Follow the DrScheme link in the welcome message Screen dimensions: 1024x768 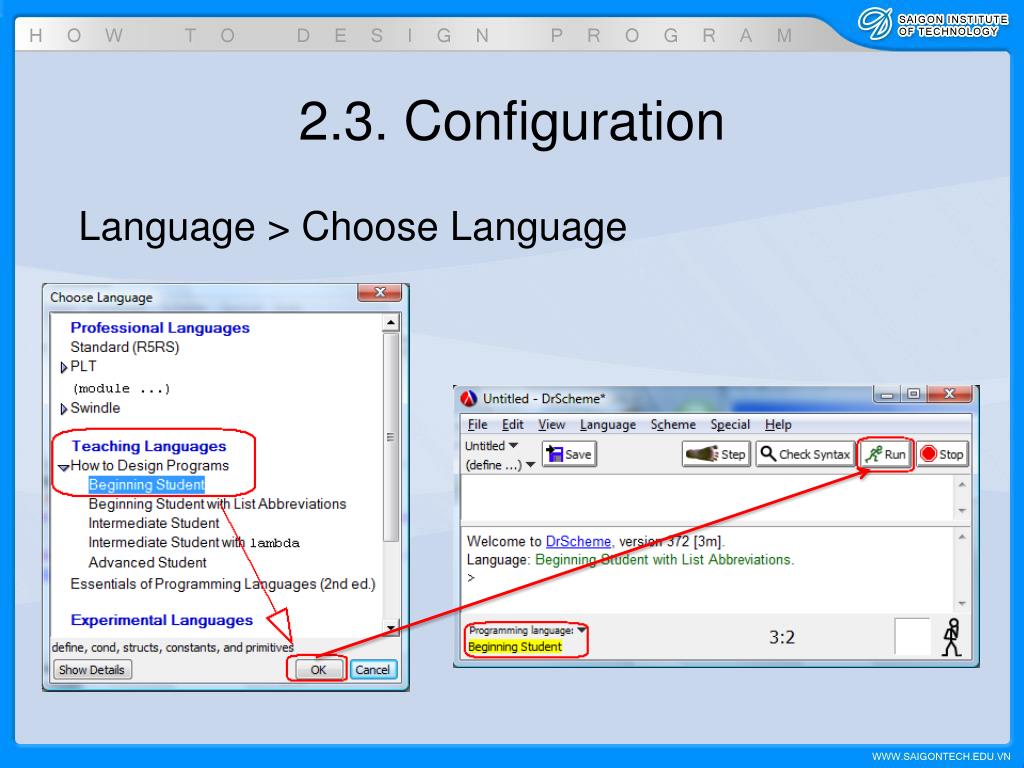pyautogui.click(x=578, y=541)
